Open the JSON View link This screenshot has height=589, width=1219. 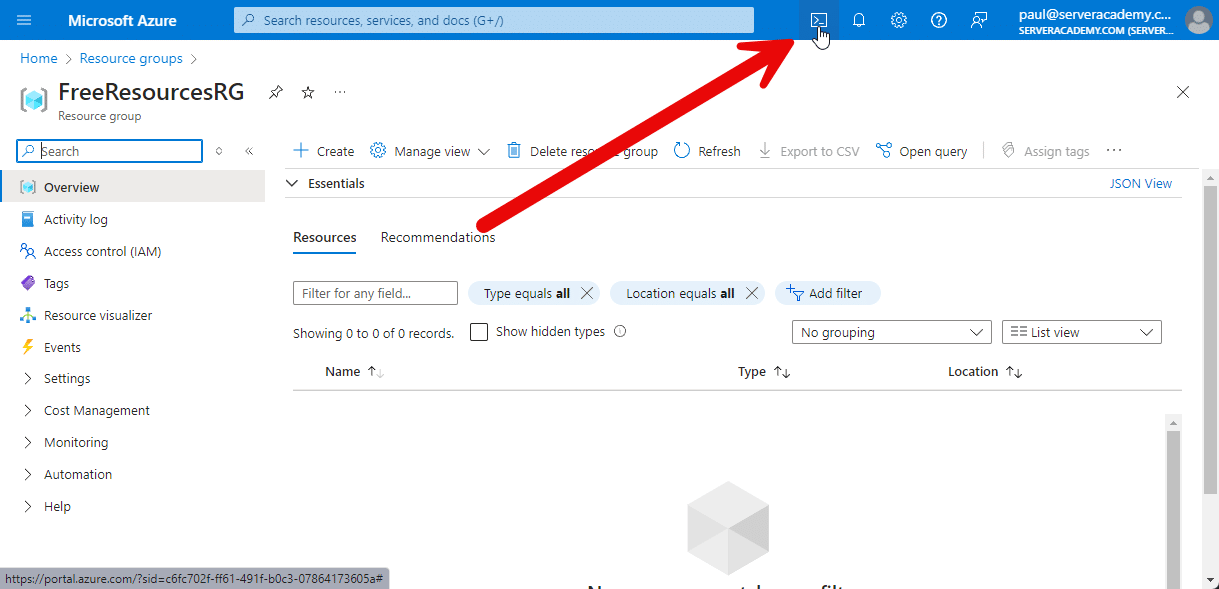[x=1140, y=183]
